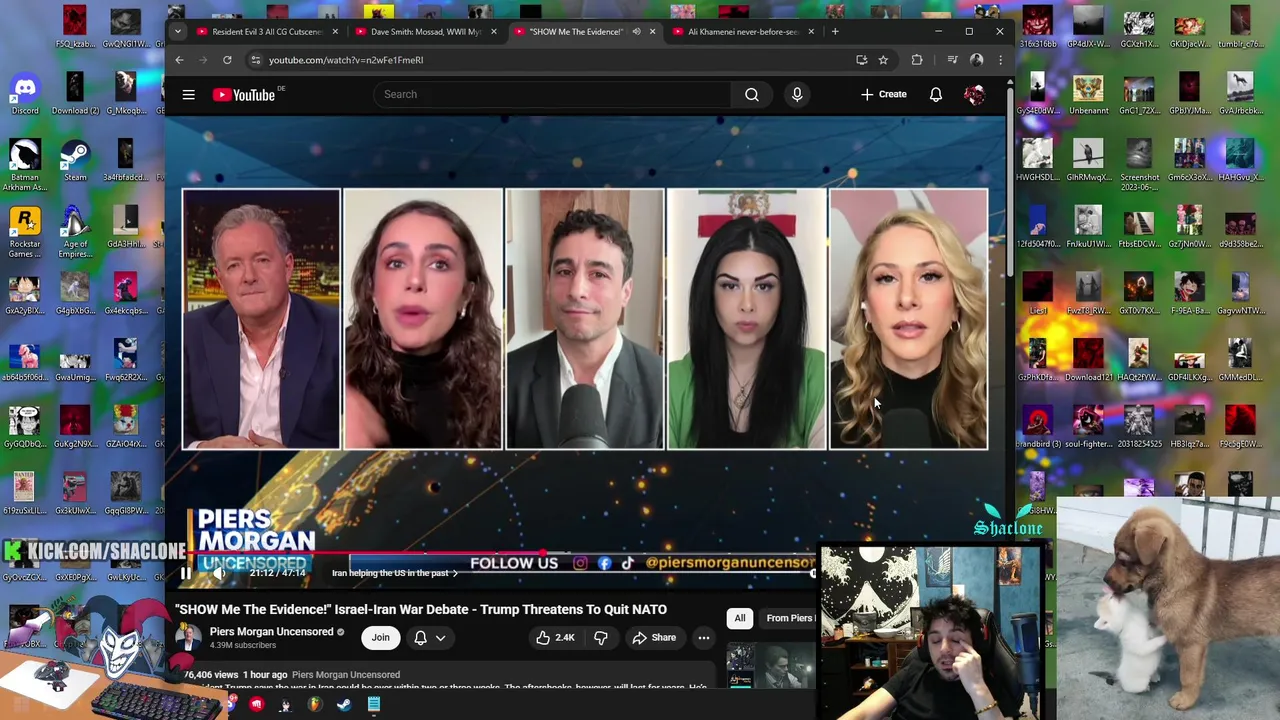Click the FL Studio fruit icon in the taskbar
The height and width of the screenshot is (720, 1280).
[x=314, y=705]
